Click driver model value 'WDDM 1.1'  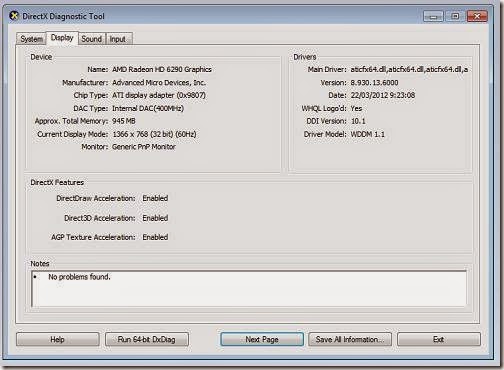click(367, 134)
